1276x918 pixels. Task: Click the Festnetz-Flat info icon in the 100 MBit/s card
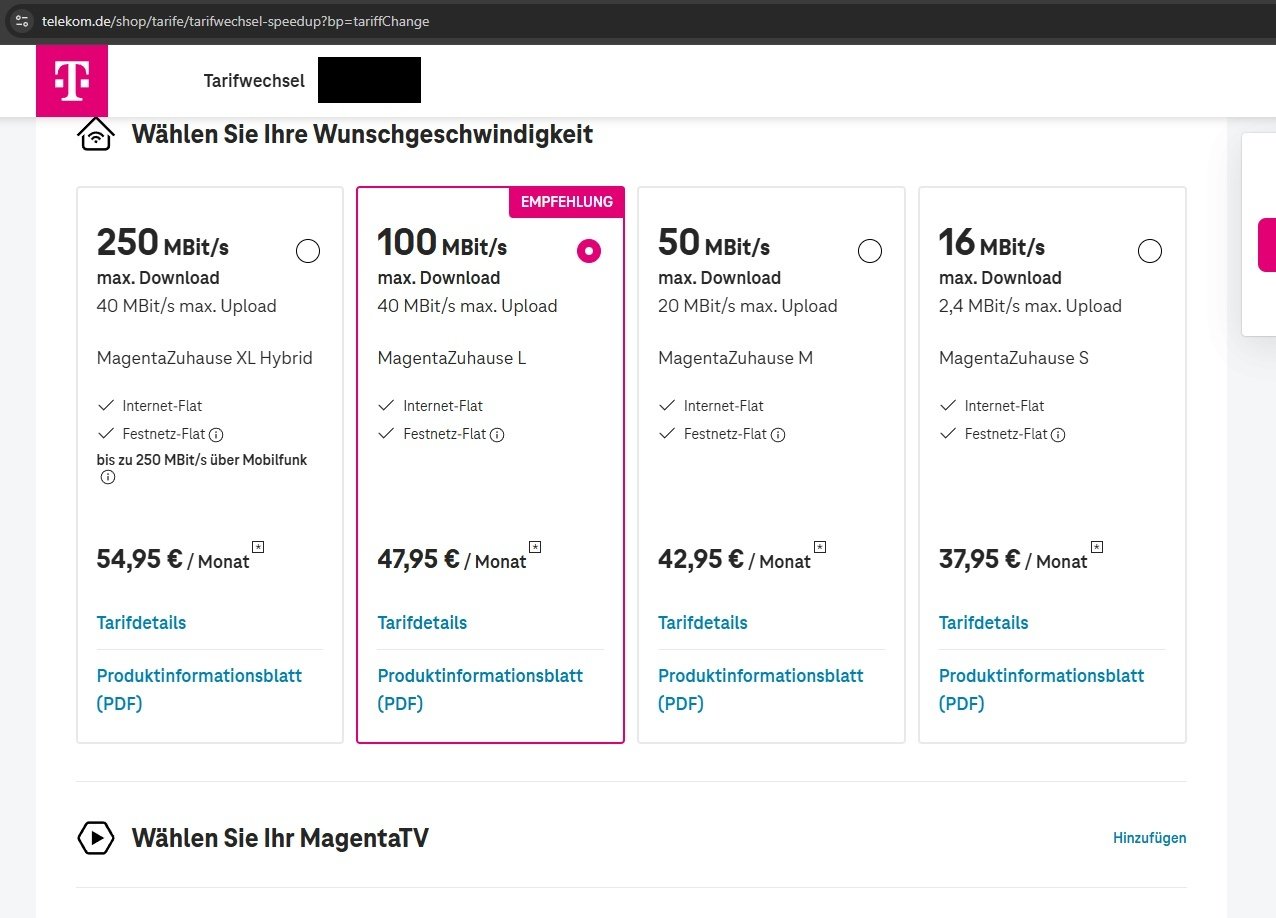pyautogui.click(x=497, y=434)
